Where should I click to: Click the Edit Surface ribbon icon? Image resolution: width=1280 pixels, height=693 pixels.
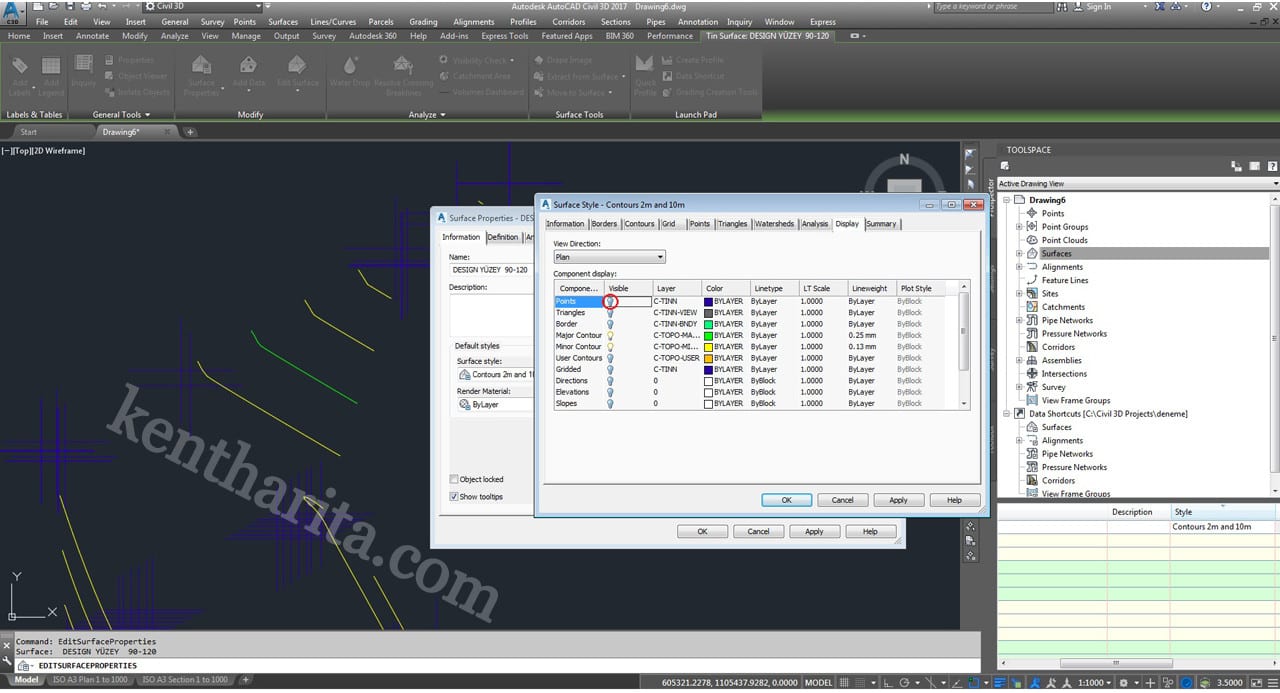point(297,66)
